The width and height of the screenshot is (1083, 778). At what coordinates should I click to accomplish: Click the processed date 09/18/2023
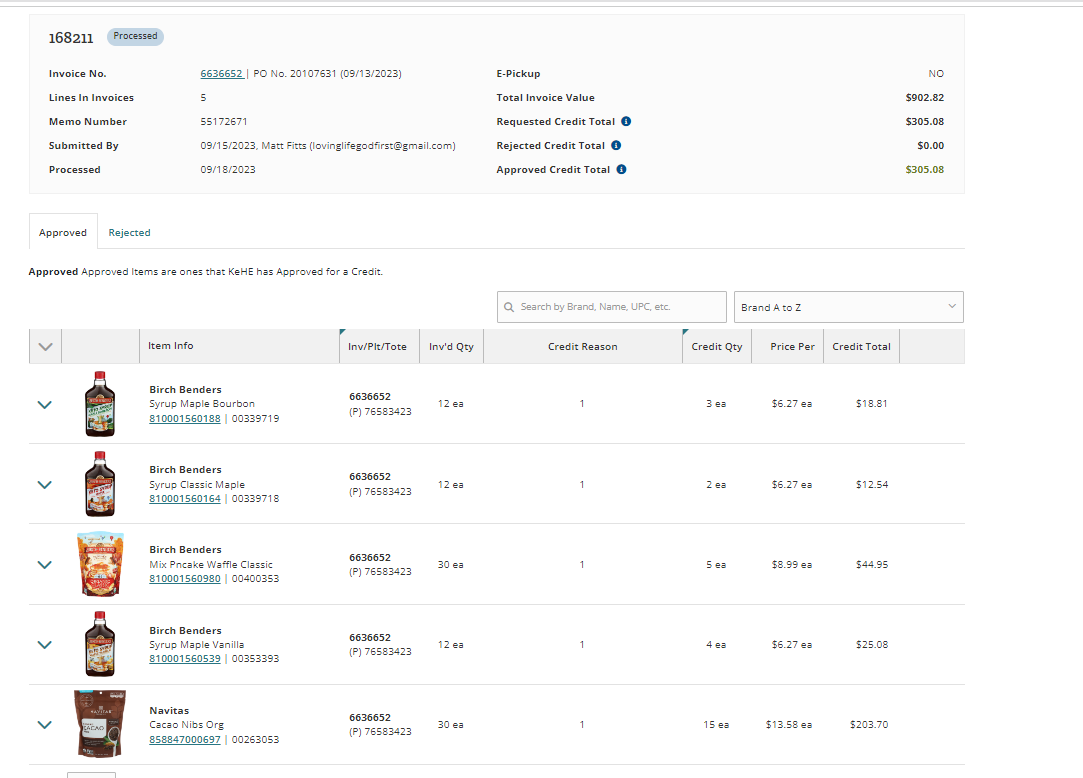(228, 169)
